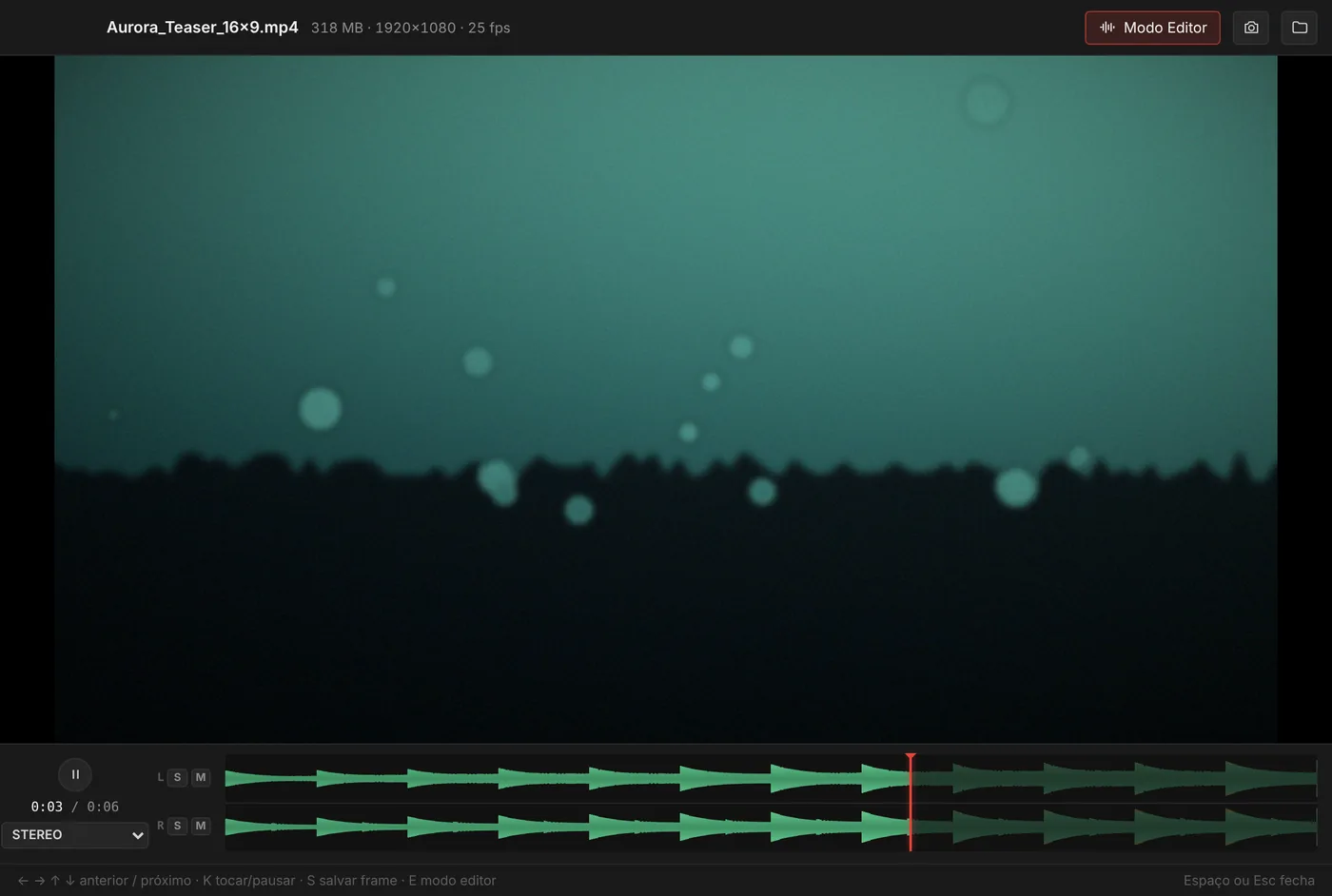Click the video preview frame
The height and width of the screenshot is (896, 1332).
pos(666,399)
